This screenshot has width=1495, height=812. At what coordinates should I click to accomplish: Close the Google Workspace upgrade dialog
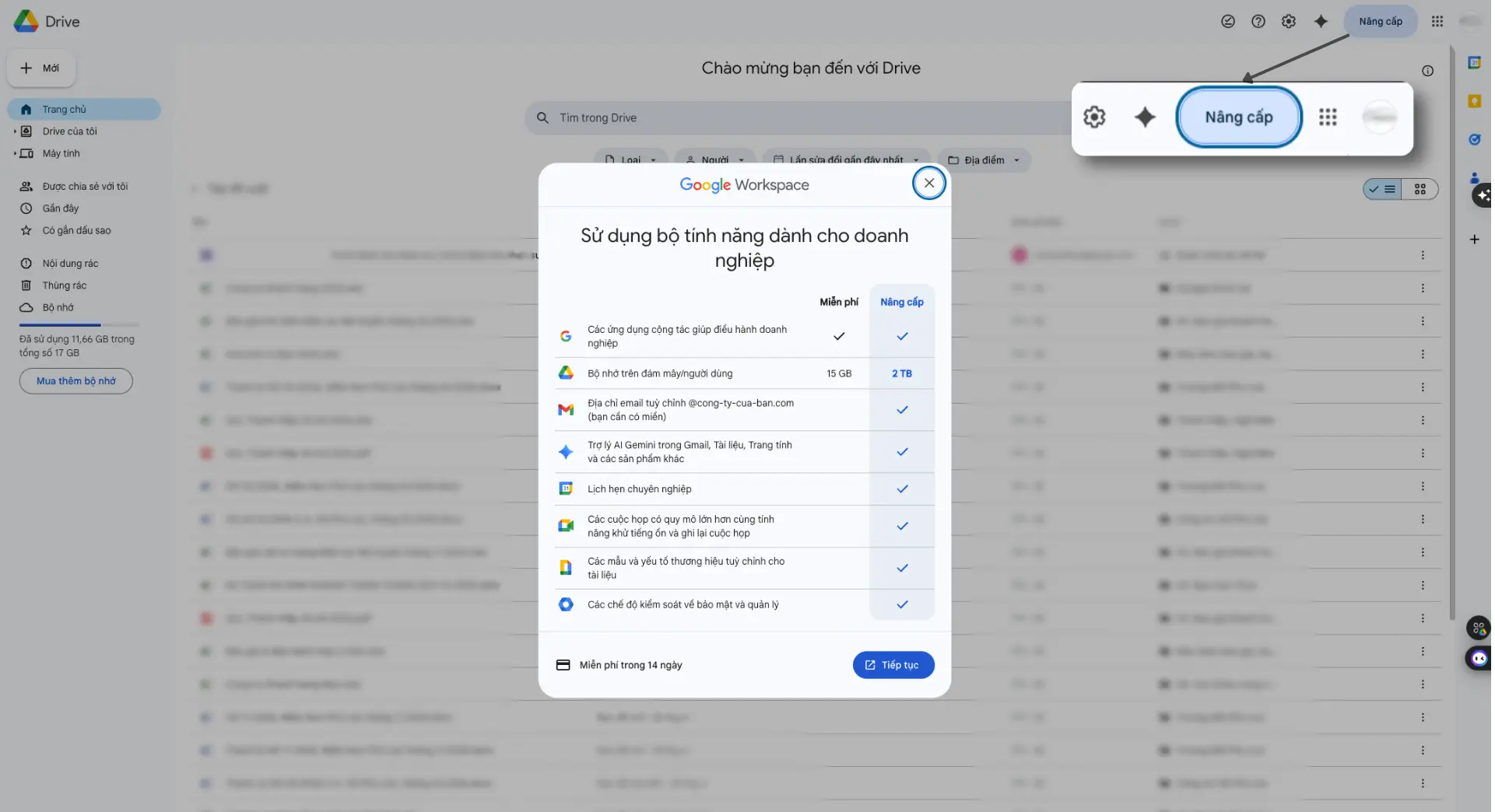(931, 184)
